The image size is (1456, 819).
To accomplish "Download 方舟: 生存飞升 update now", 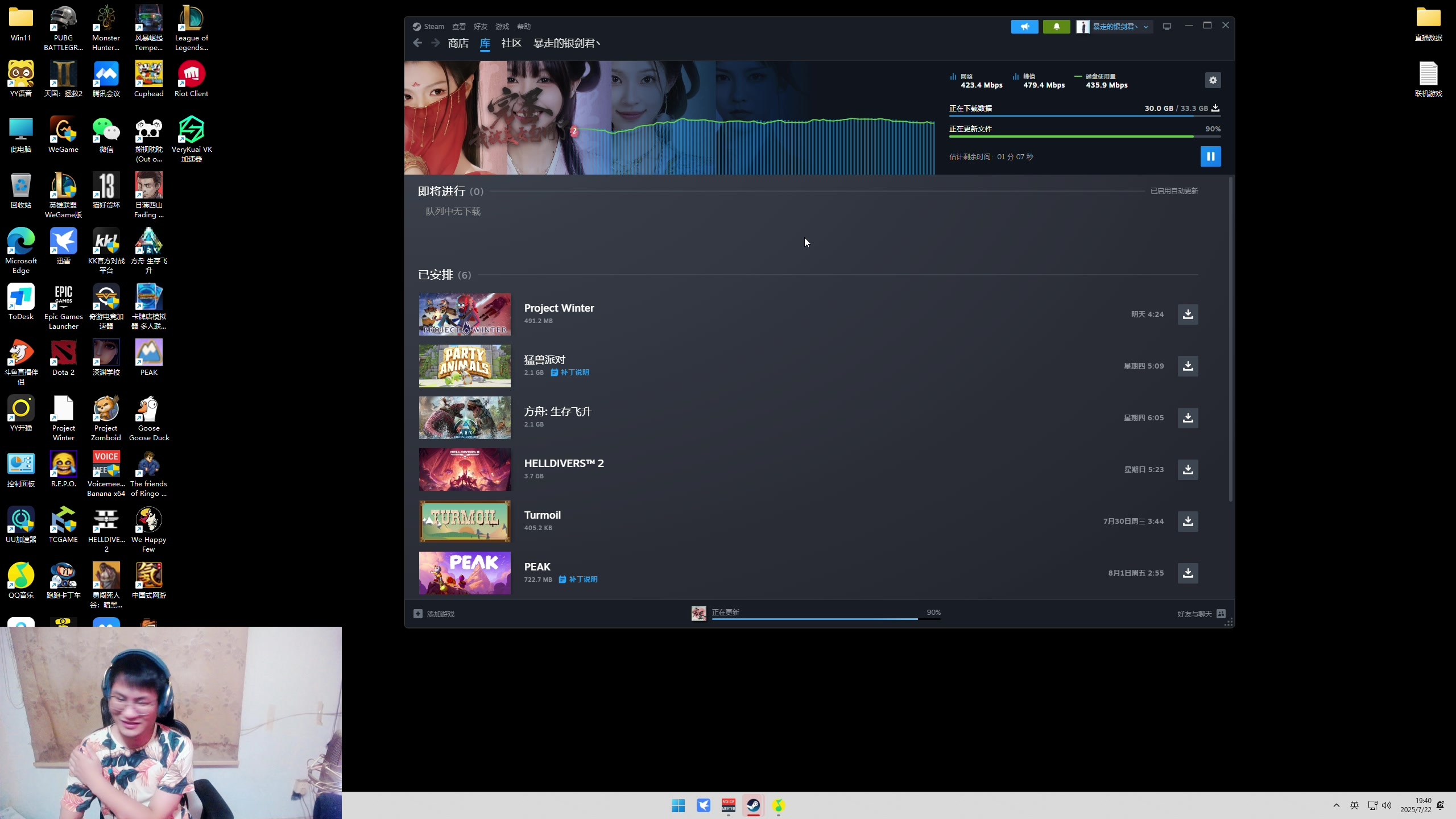I will click(x=1188, y=417).
